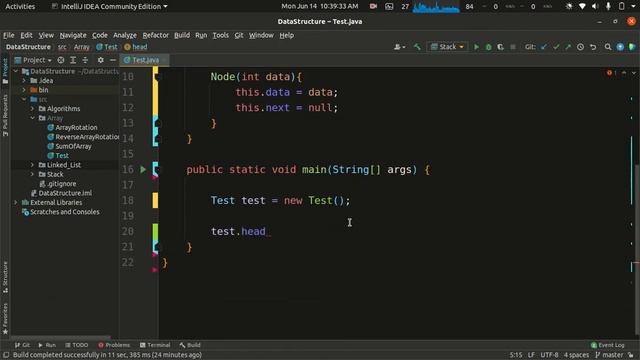Click the grayed-out Stop button

point(513,47)
